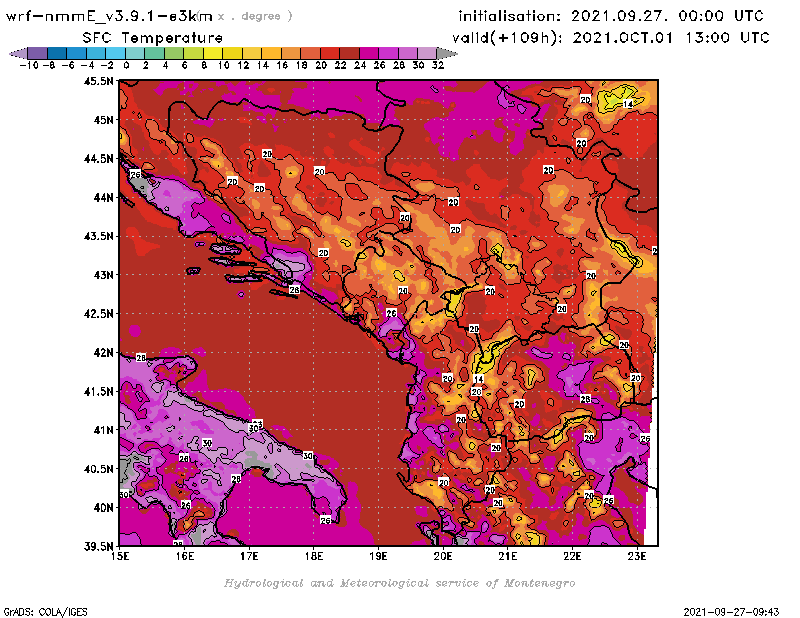Click the '16E' longitude label
Image resolution: width=800 pixels, height=618 pixels.
[x=184, y=556]
